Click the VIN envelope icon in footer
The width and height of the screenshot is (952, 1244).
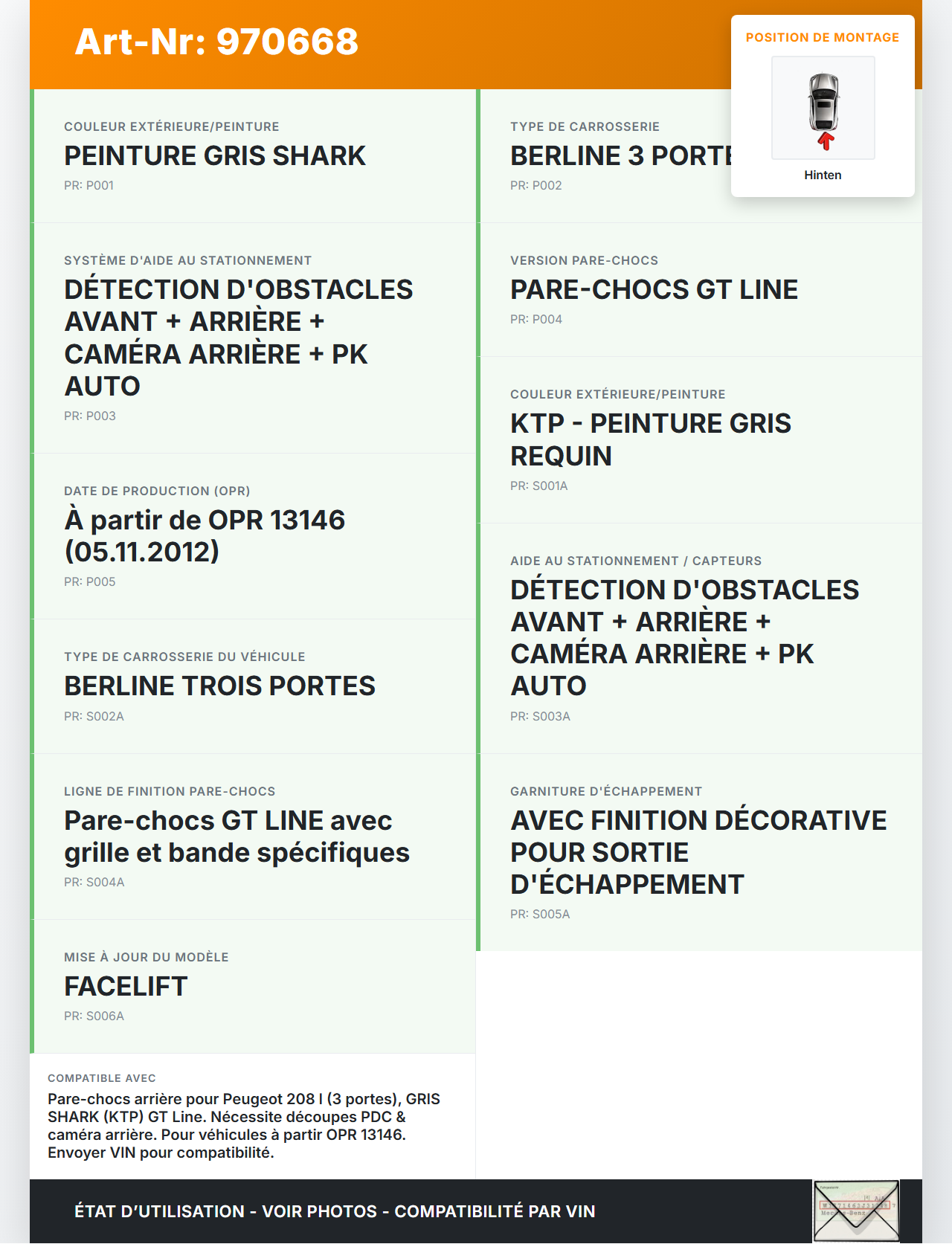[856, 1211]
